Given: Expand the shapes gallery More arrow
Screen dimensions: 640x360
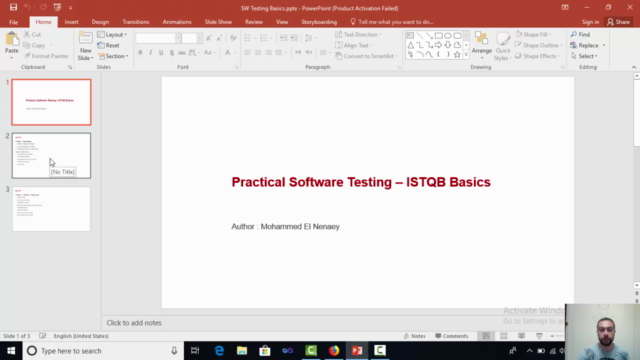Looking at the screenshot, I should point(466,54).
